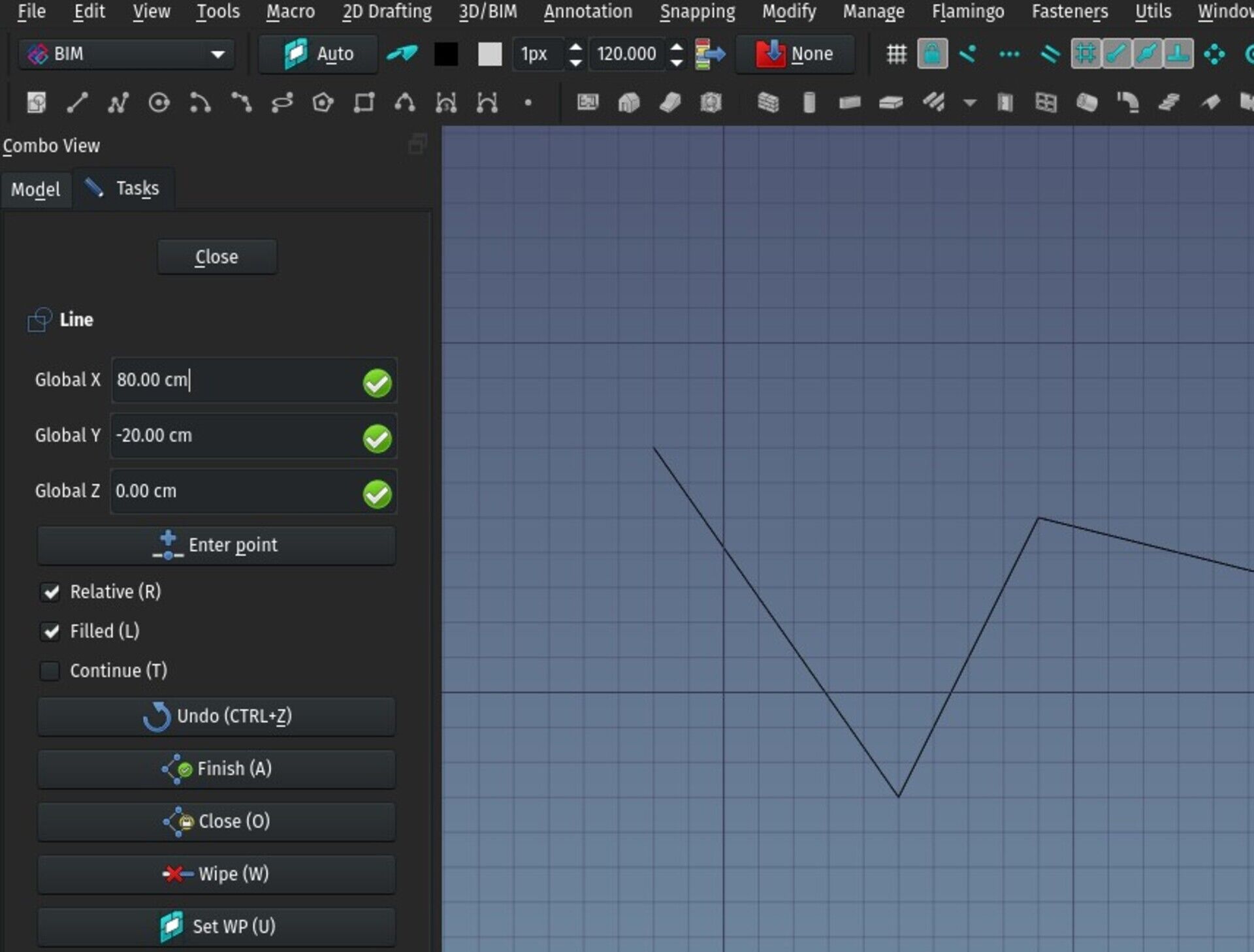Create a Beam element
Viewport: 1254px width, 952px height.
pyautogui.click(x=850, y=103)
